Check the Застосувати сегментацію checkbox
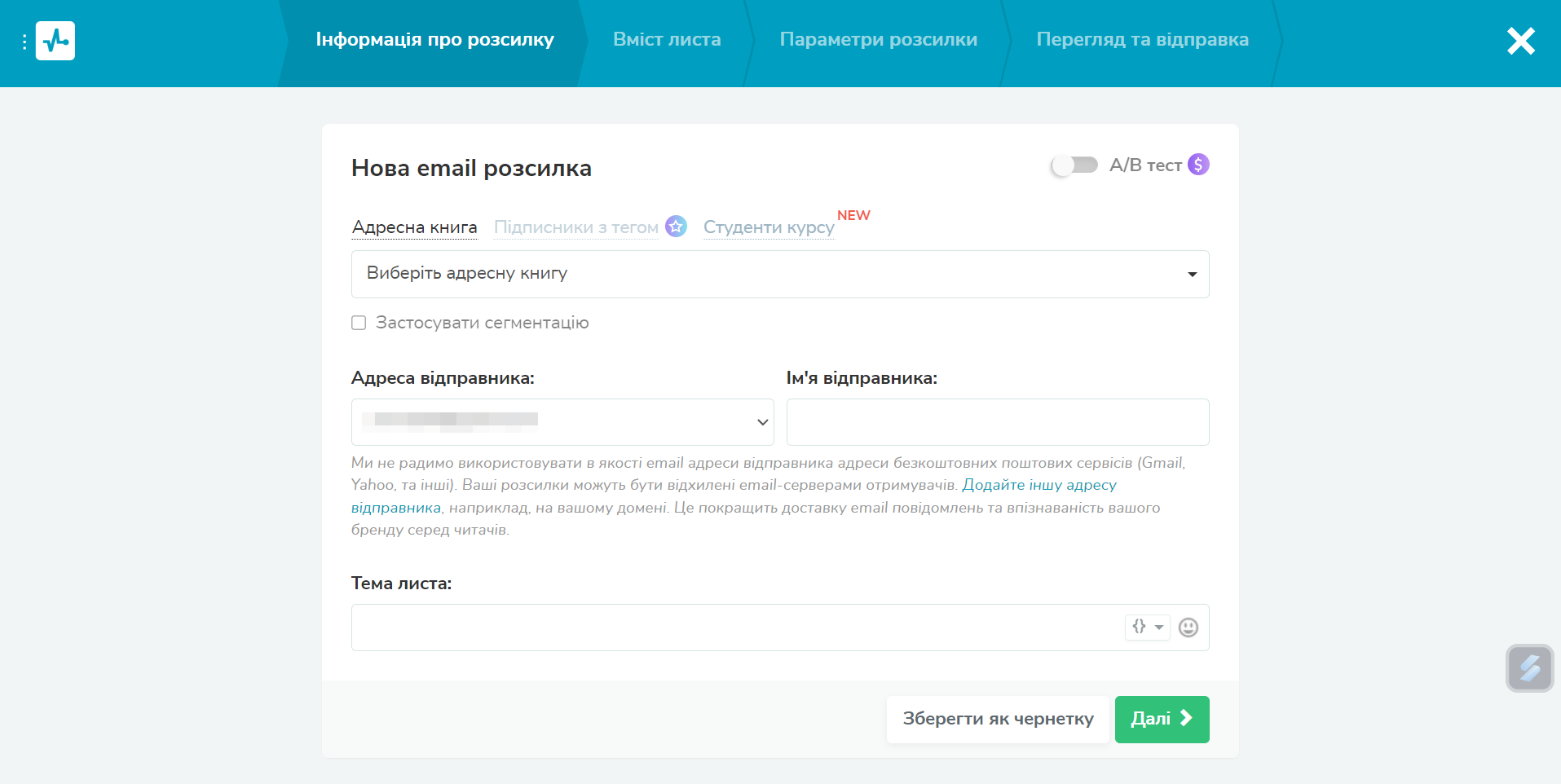 359,323
